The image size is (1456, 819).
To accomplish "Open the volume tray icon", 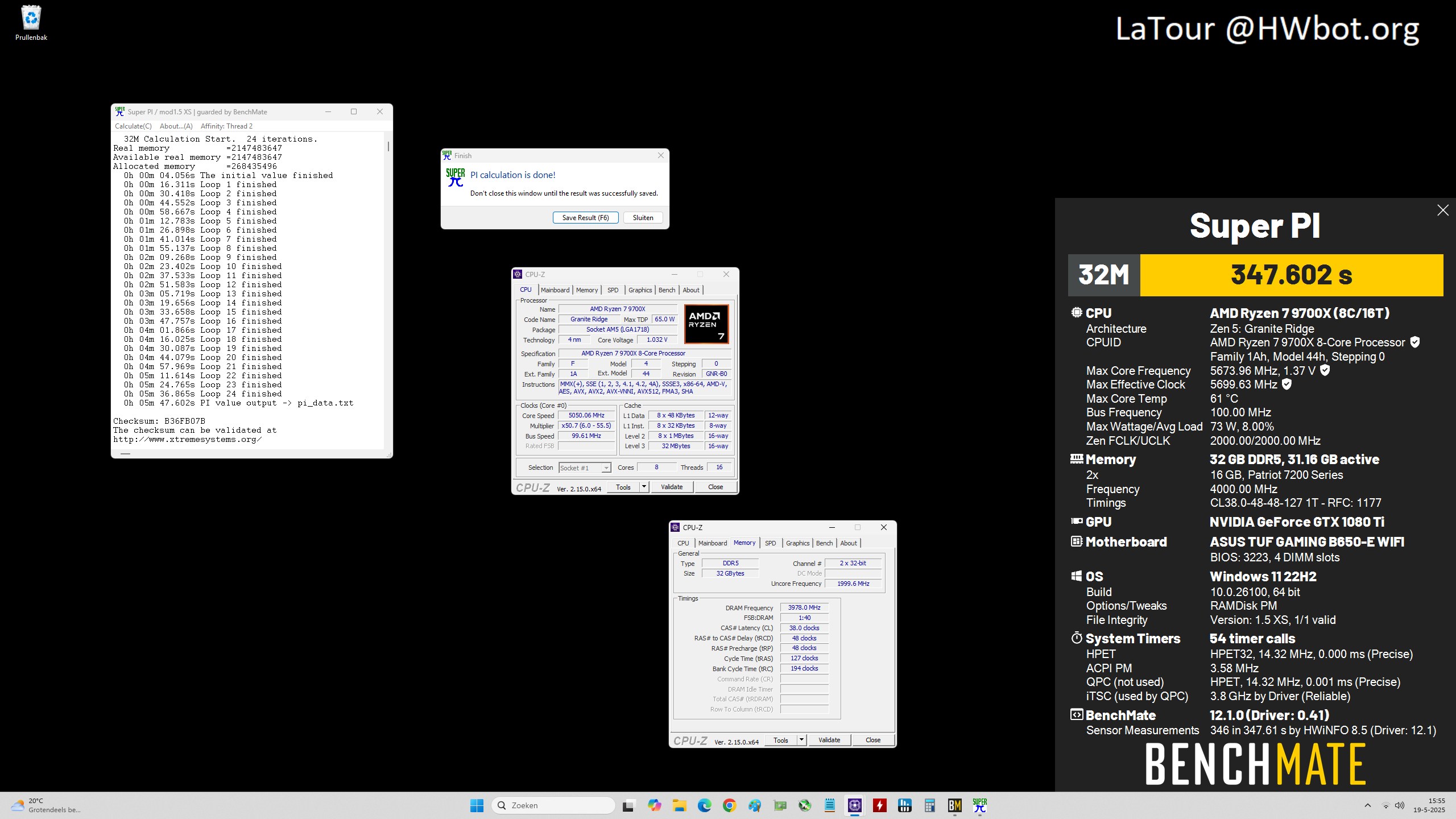I will click(1400, 805).
